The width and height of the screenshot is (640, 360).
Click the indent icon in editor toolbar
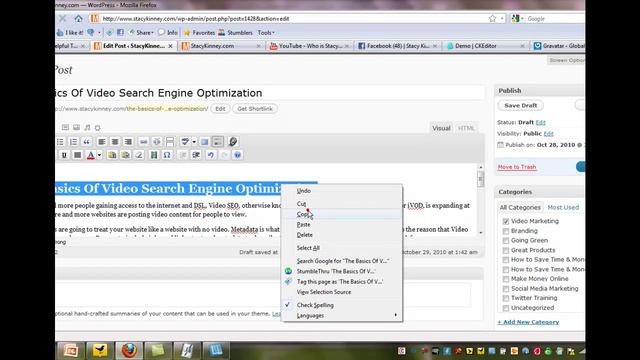tap(196, 155)
